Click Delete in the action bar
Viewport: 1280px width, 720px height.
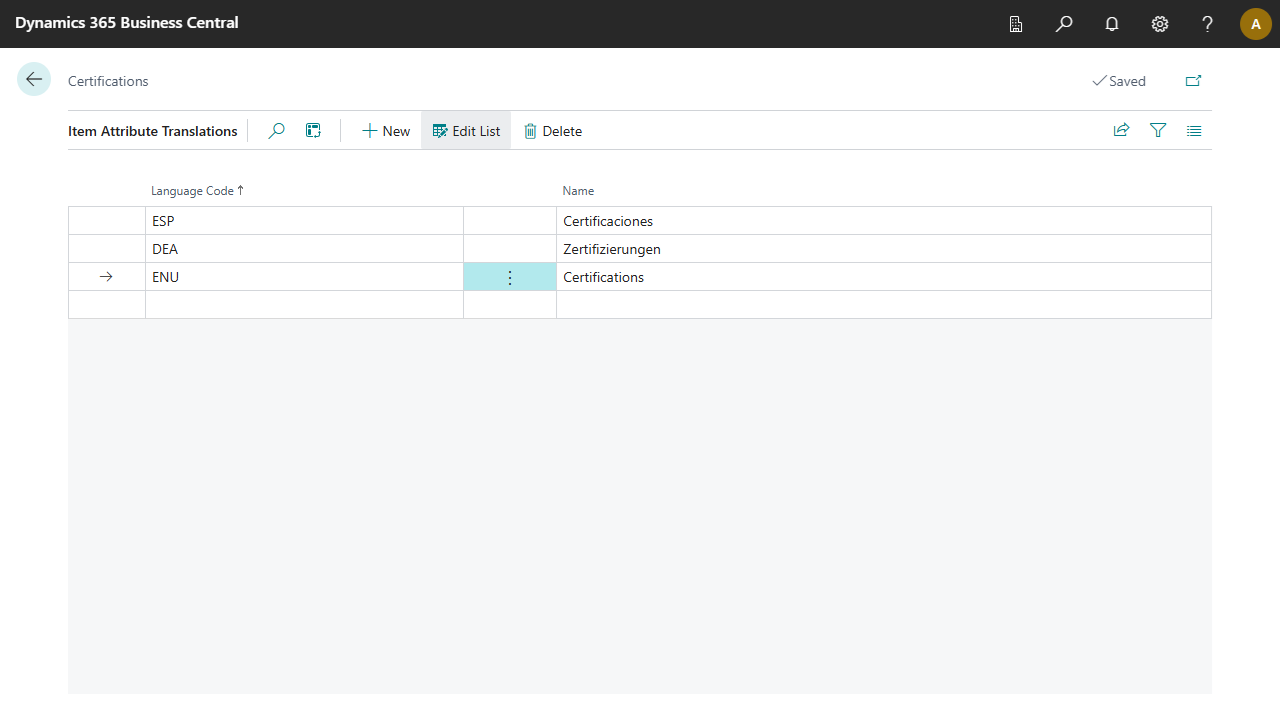point(553,131)
